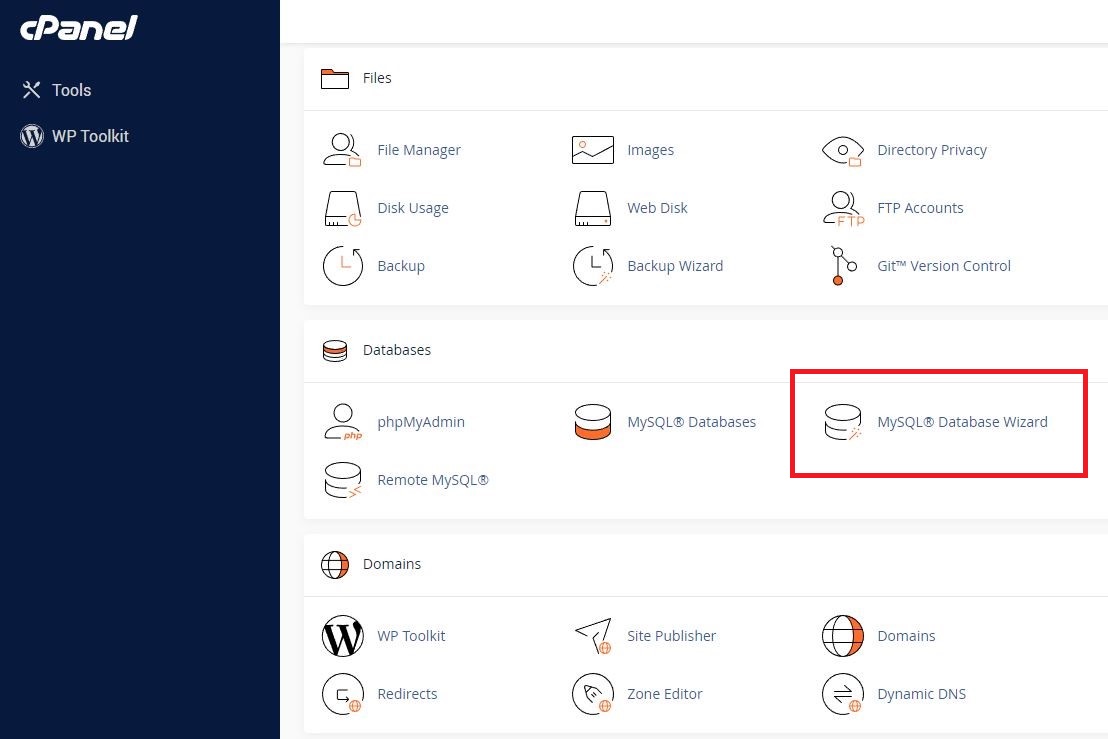Open the Dynamic DNS link

point(921,694)
